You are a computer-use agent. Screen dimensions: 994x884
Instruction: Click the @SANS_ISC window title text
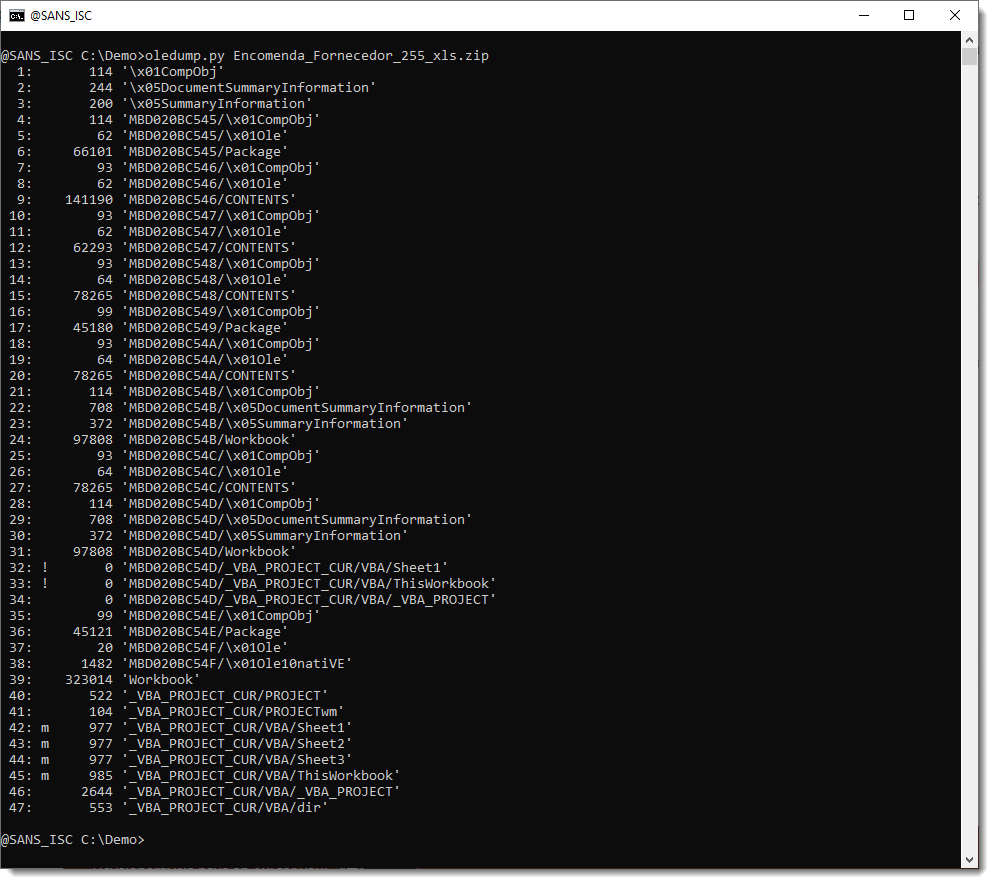(61, 16)
